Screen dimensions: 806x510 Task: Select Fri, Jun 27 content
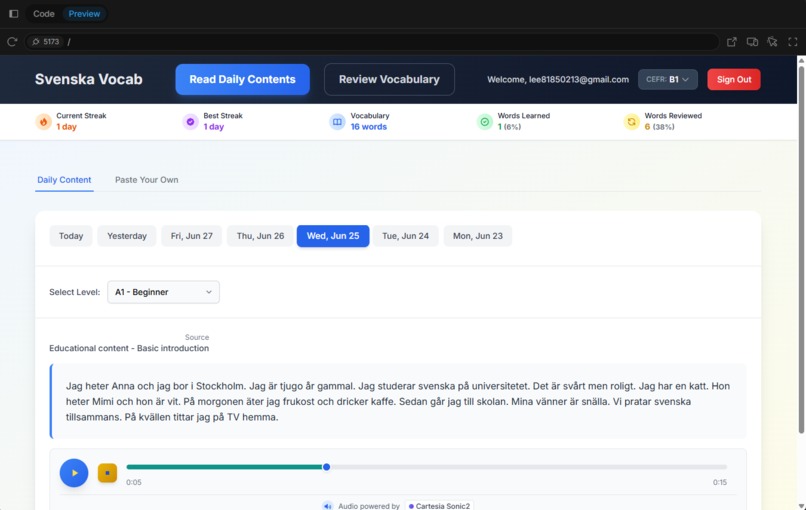click(x=192, y=236)
